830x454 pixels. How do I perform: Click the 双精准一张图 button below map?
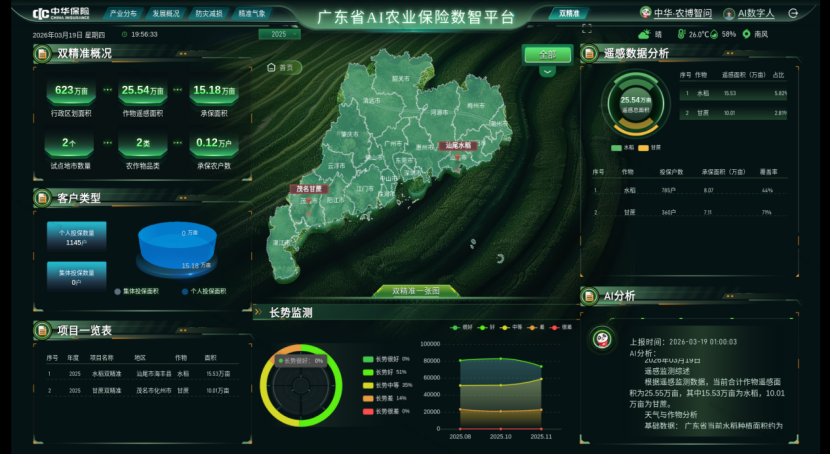415,291
